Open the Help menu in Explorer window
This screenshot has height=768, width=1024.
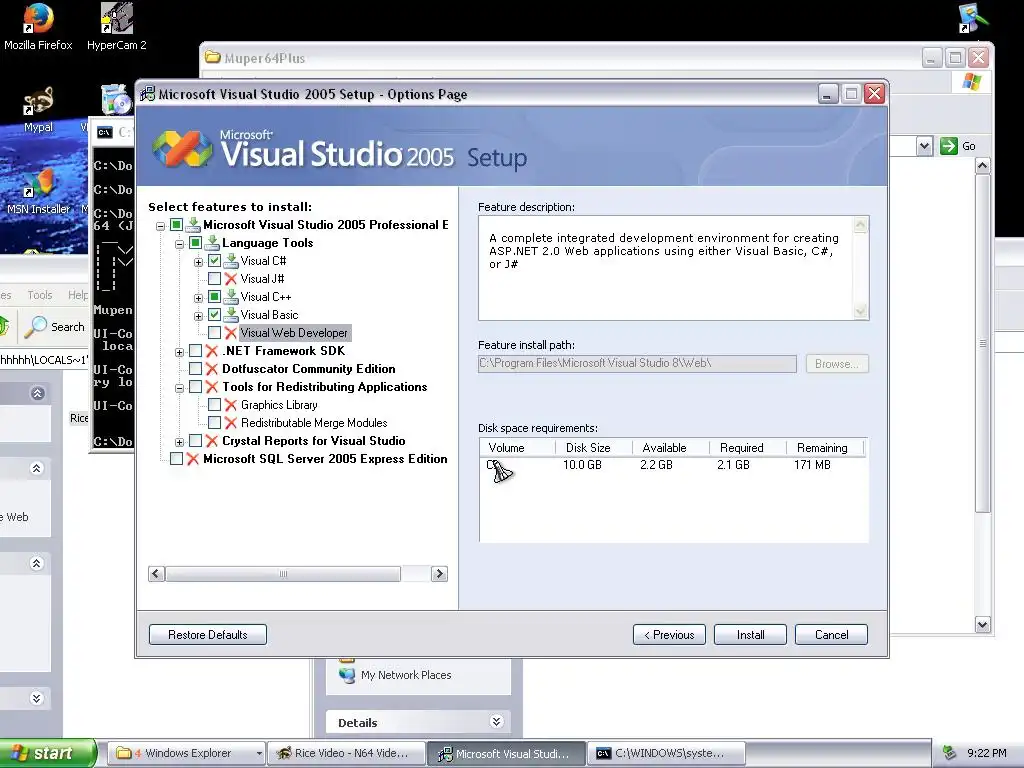pyautogui.click(x=78, y=295)
